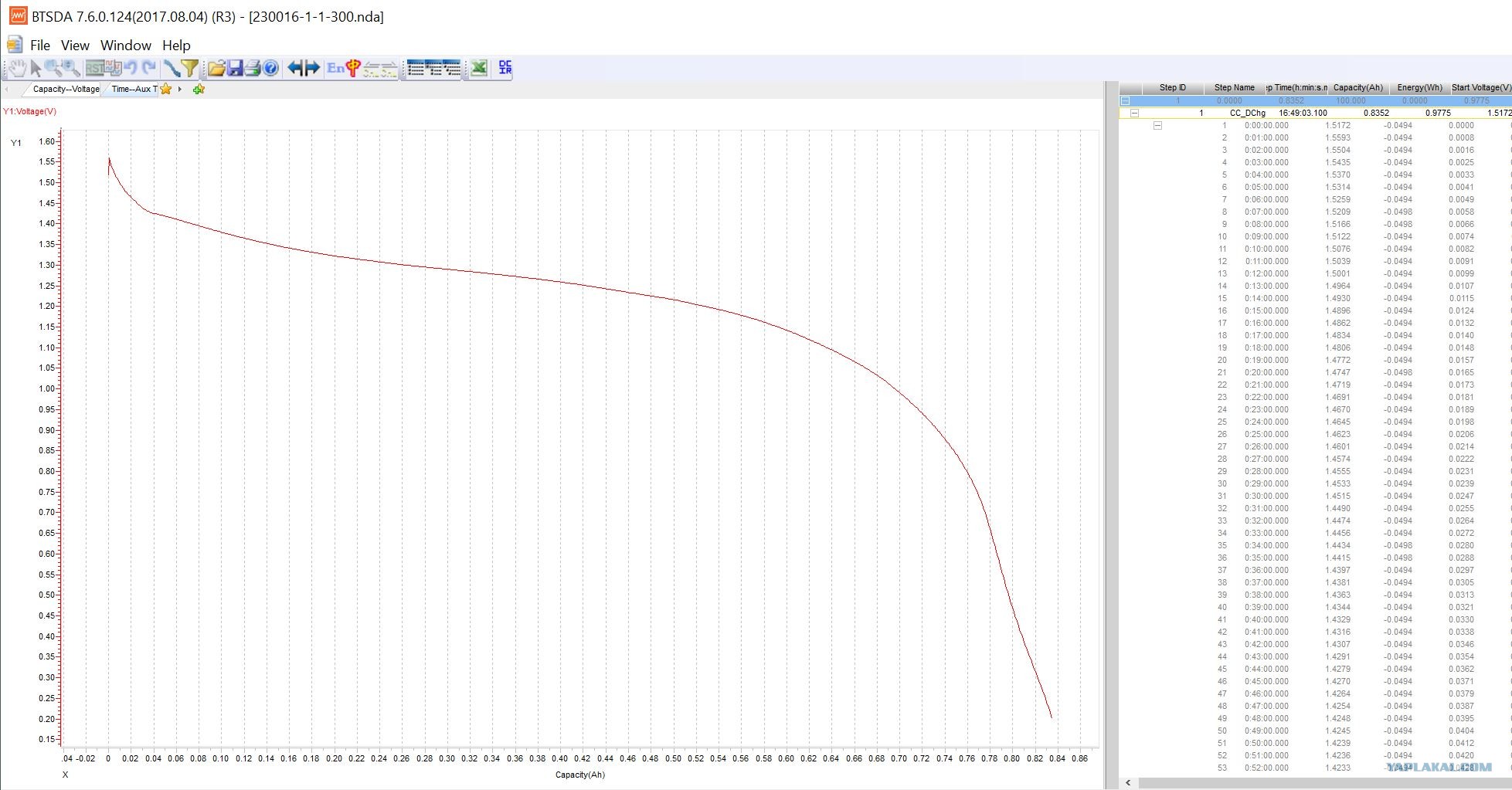This screenshot has width=1512, height=790.
Task: Click the Step Name column header
Action: (1234, 87)
